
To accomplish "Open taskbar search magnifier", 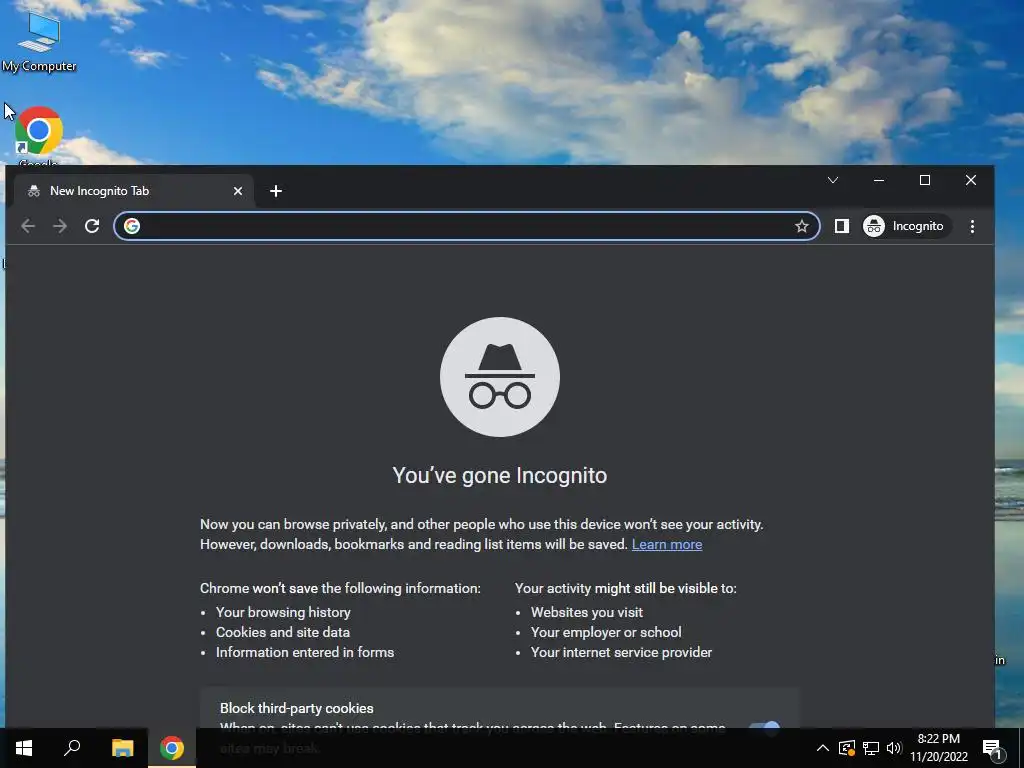I will coord(72,748).
